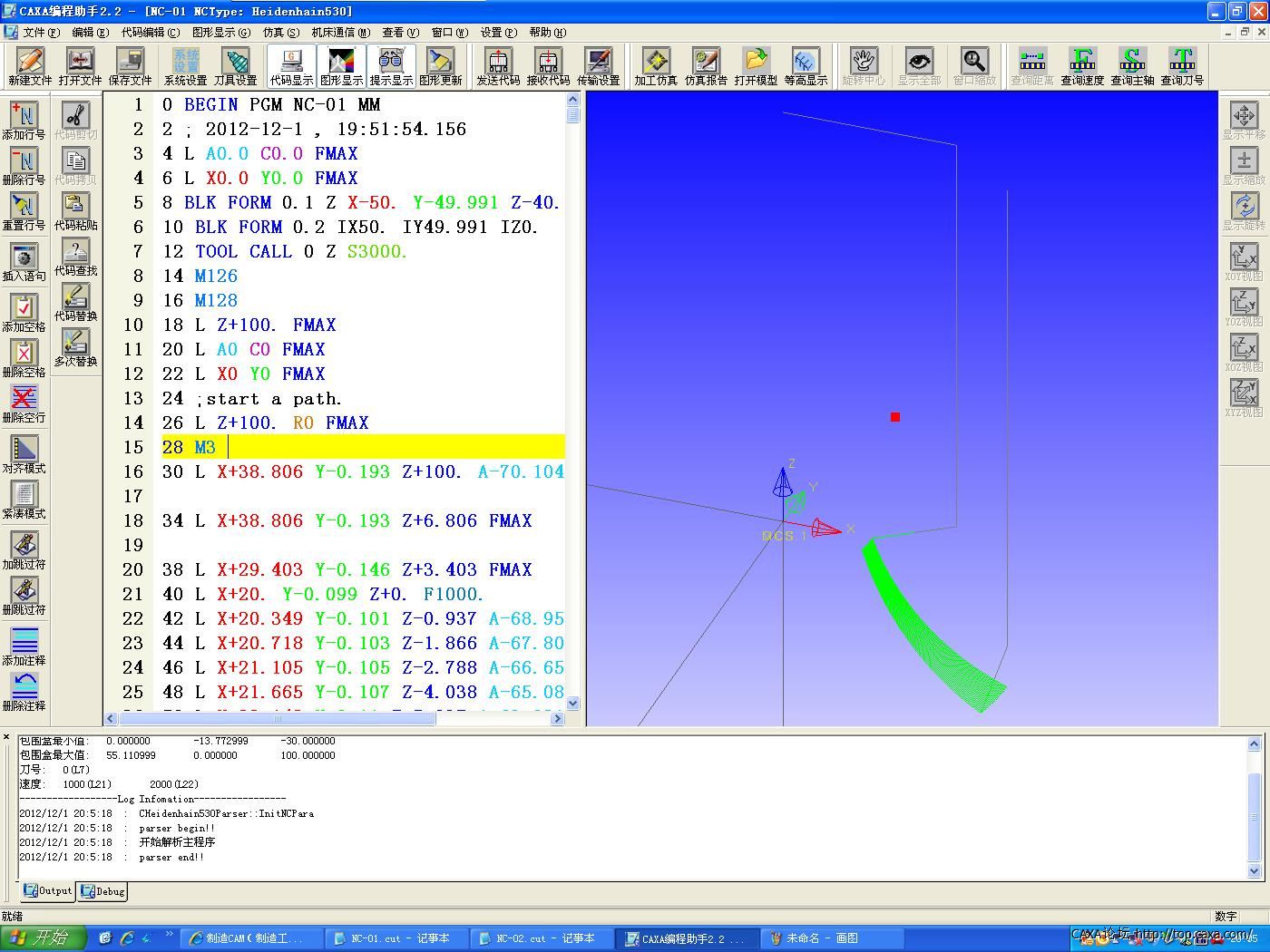Click code line '12 TOOL CALL 0 Z S3000.'
This screenshot has width=1270, height=952.
284,251
